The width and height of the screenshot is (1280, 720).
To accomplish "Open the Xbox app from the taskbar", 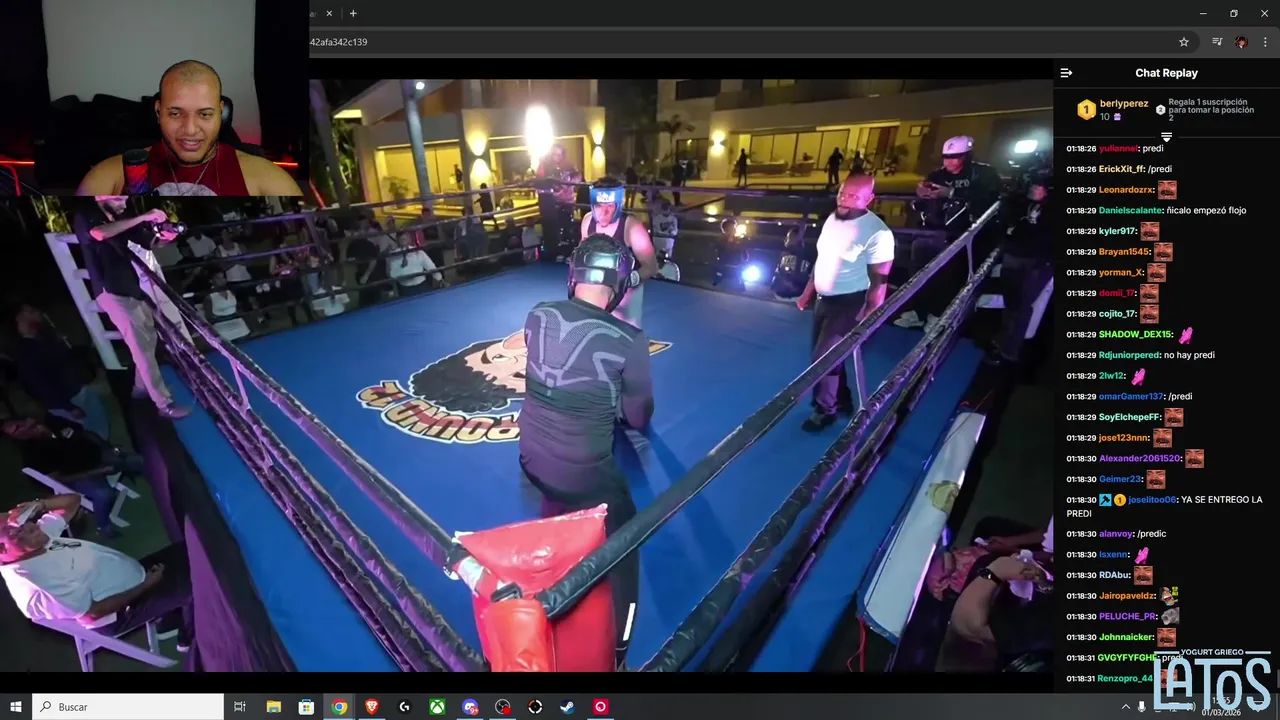I will (x=437, y=707).
